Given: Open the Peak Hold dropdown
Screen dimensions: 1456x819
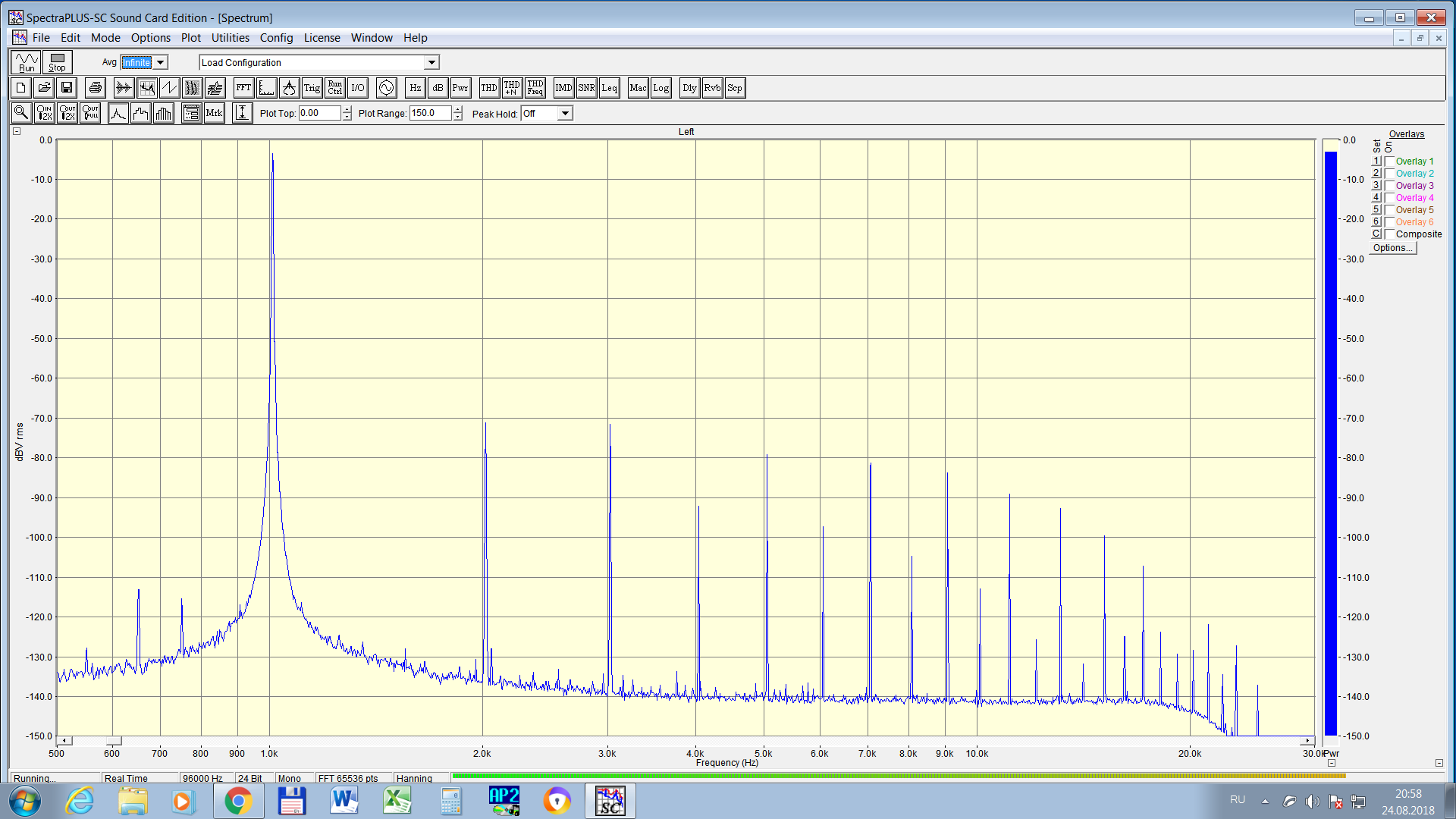Looking at the screenshot, I should [565, 114].
